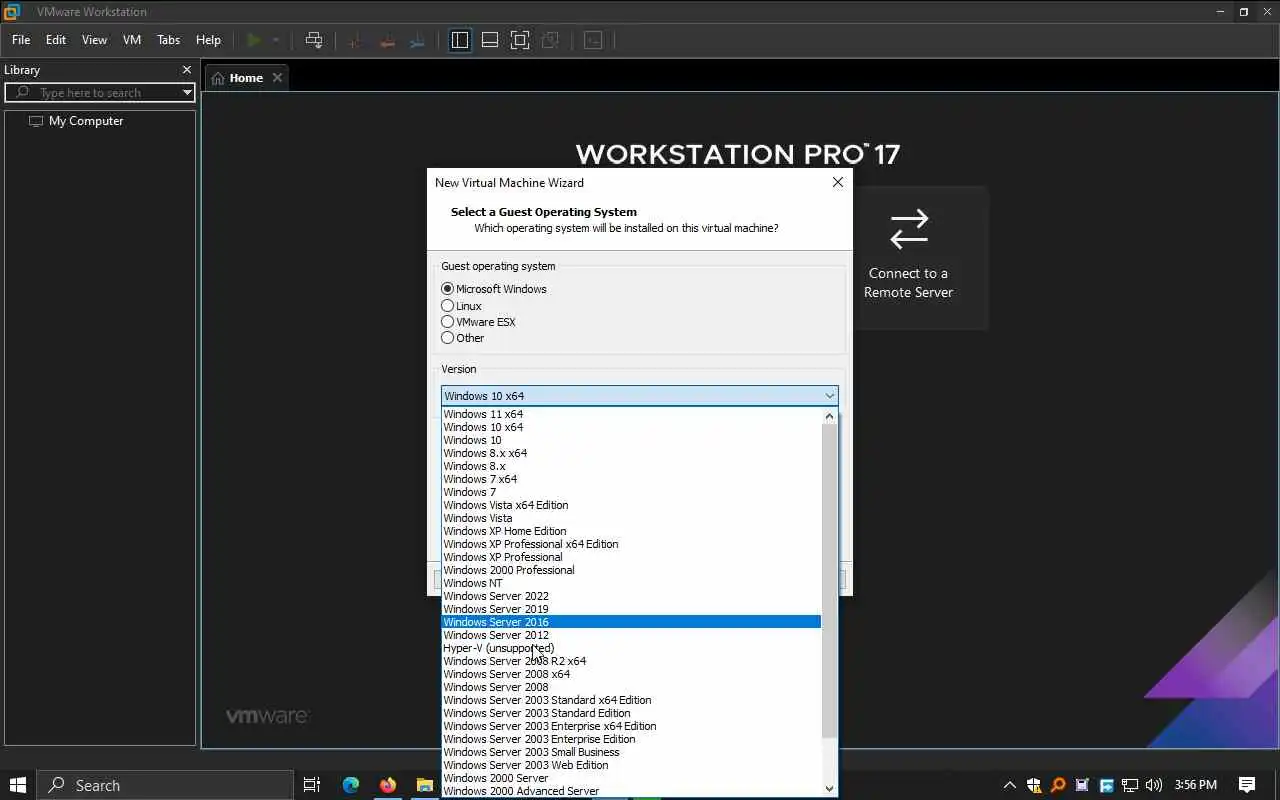Open the power options arrow beside play

(276, 40)
